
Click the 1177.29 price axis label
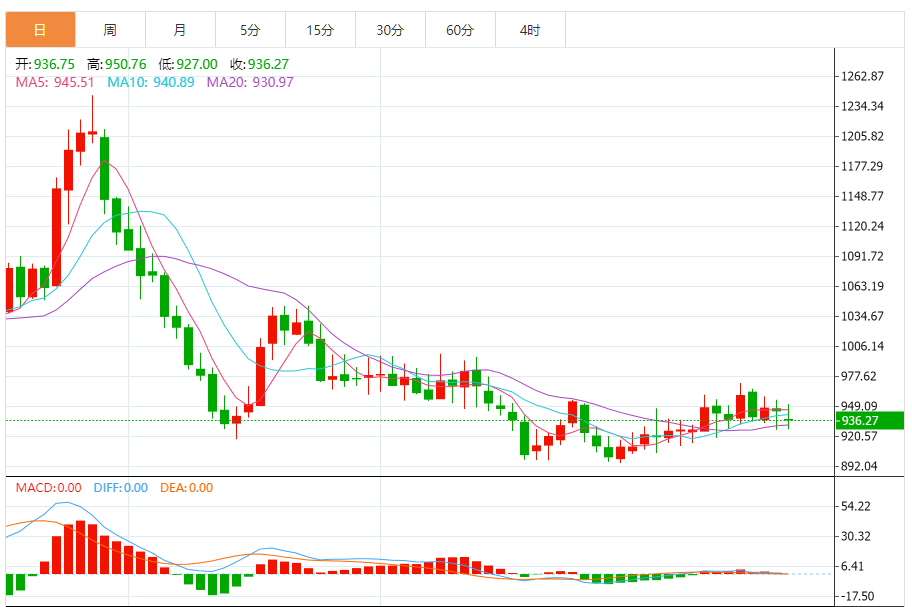862,166
